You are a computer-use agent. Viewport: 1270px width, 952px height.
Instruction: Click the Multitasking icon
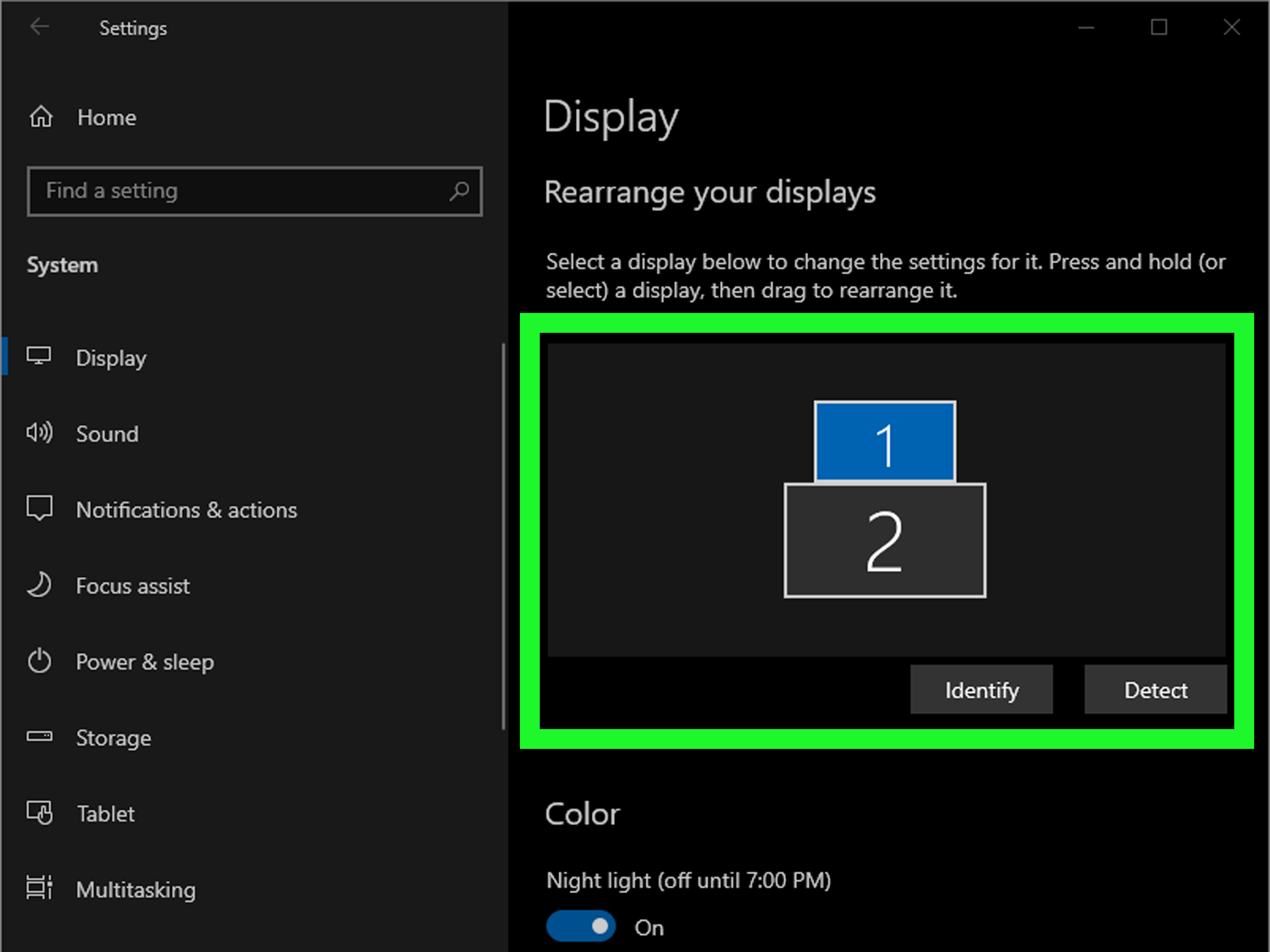click(39, 888)
